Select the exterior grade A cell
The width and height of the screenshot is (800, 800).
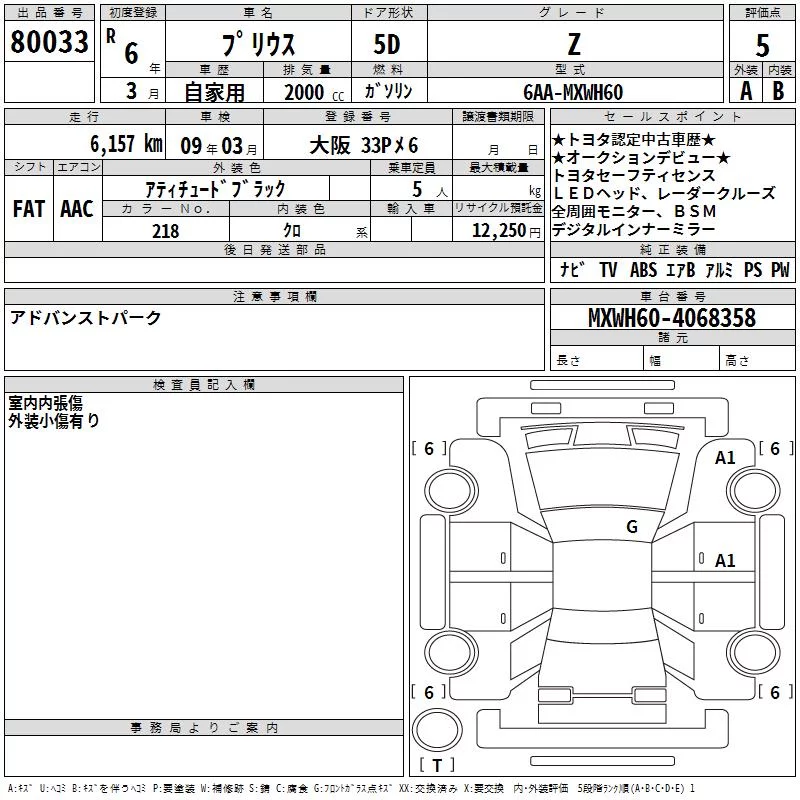[x=746, y=91]
